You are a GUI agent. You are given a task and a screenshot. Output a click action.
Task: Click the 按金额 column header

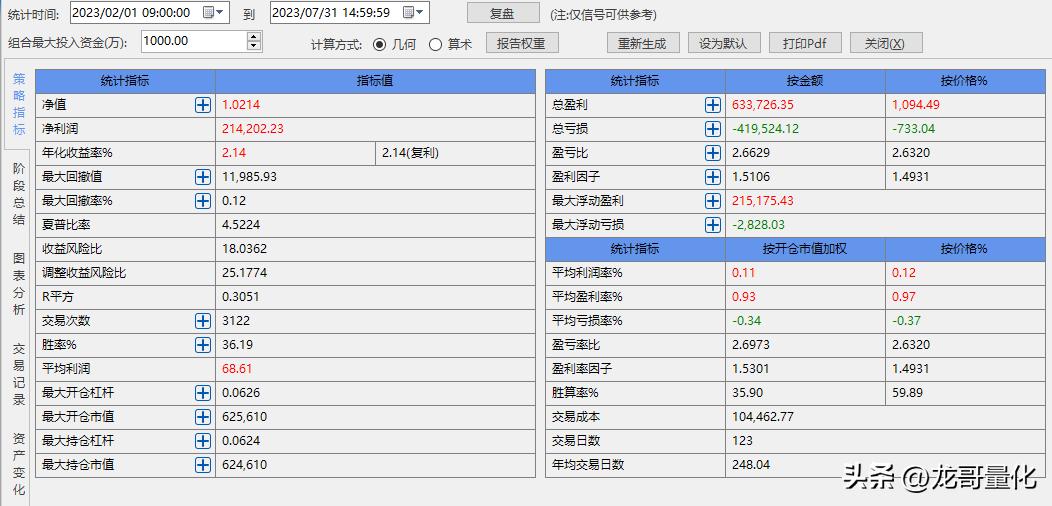tap(805, 81)
